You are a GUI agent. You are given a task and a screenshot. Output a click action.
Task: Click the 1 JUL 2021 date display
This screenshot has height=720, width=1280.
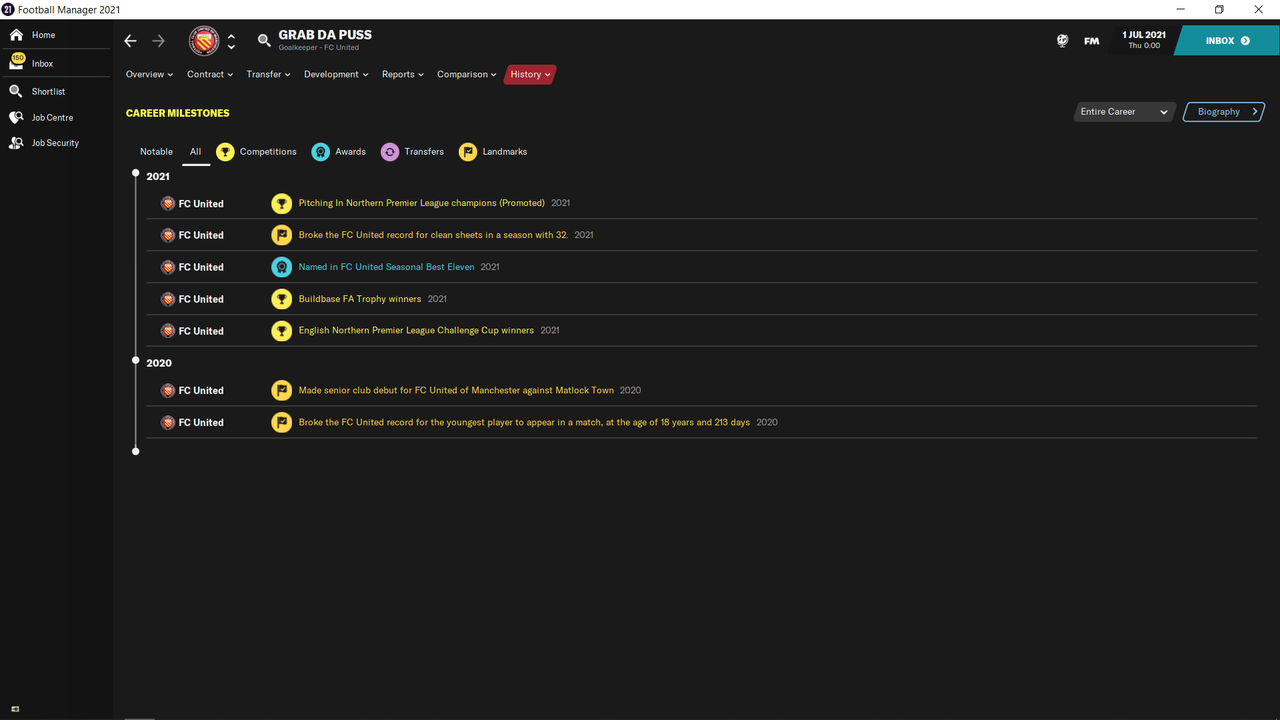1144,40
